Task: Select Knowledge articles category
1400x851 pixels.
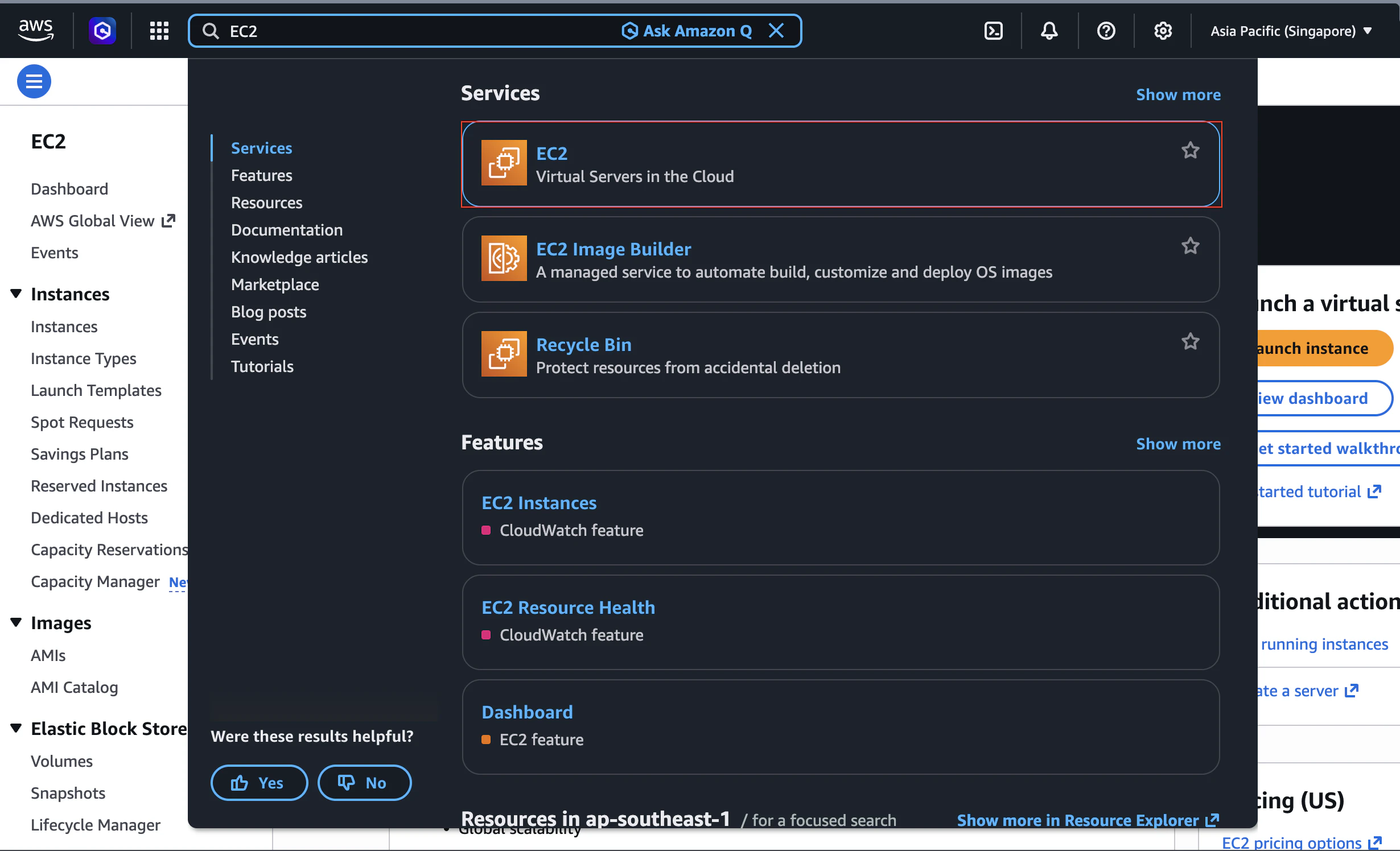Action: 299,257
